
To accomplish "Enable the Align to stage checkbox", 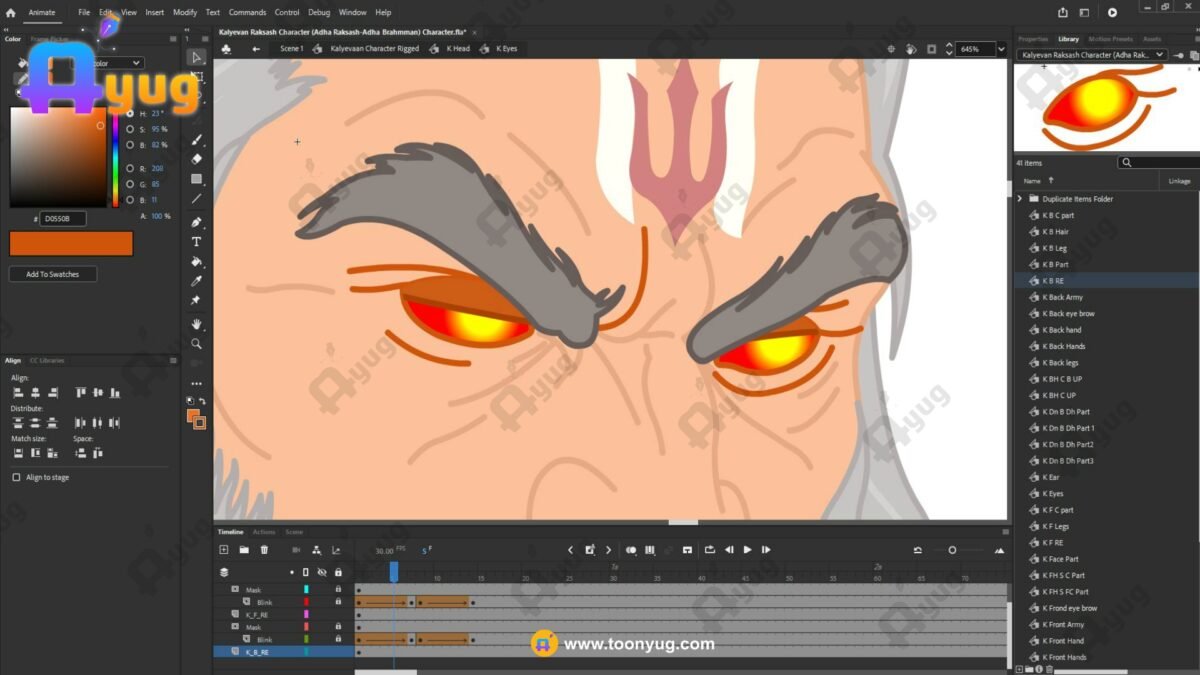I will tap(16, 478).
